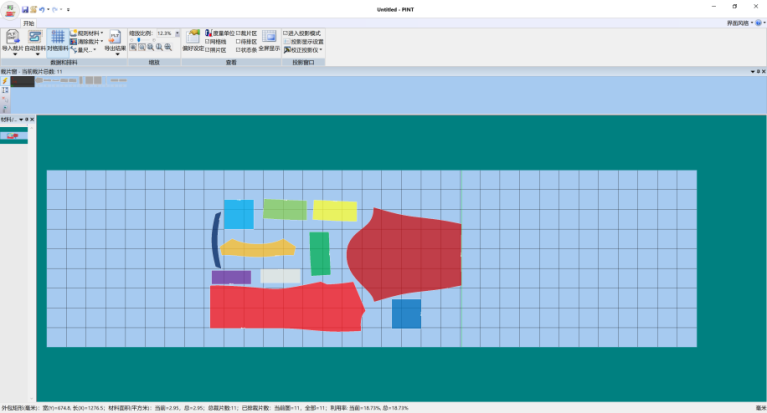The width and height of the screenshot is (767, 413).
Task: Click the 自动排料 auto nesting icon
Action: coord(35,38)
